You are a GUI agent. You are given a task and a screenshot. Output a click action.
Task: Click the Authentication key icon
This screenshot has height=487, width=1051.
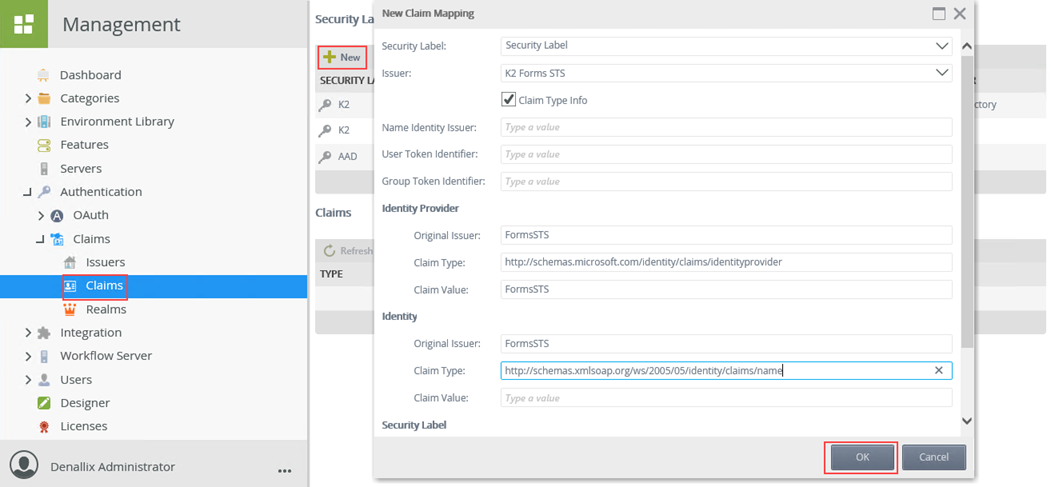(x=44, y=192)
